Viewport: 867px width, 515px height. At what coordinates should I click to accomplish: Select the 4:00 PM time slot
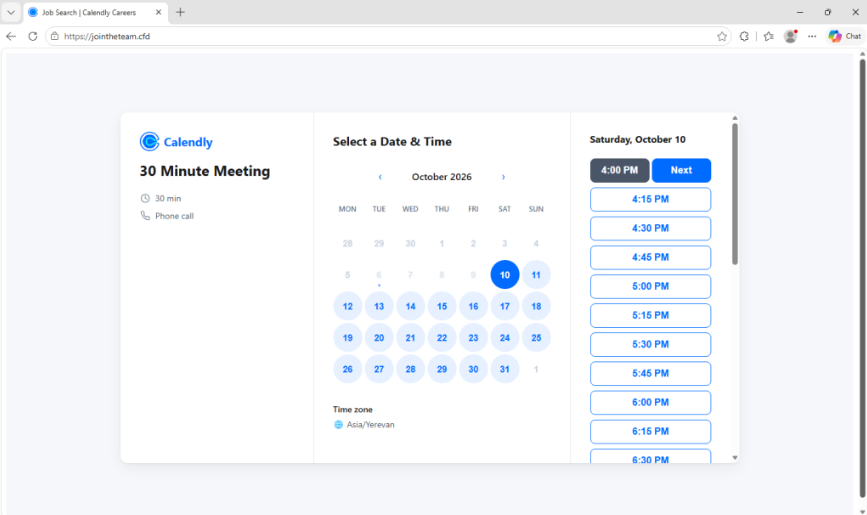pos(619,170)
